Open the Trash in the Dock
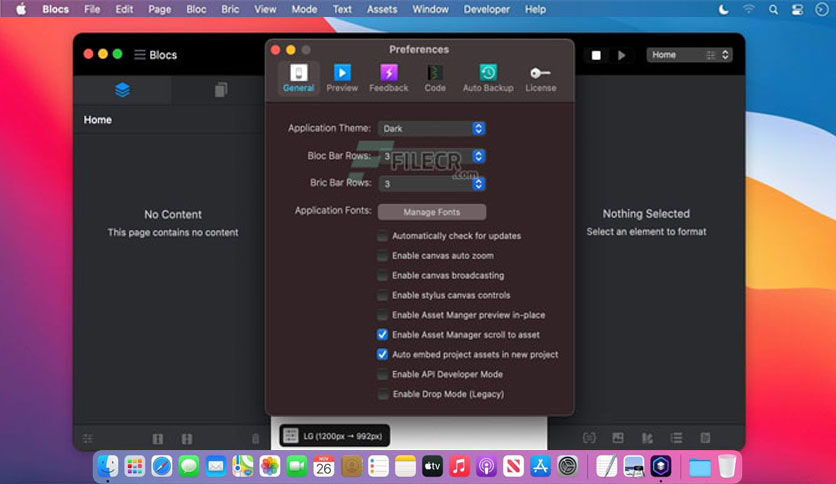 [726, 466]
